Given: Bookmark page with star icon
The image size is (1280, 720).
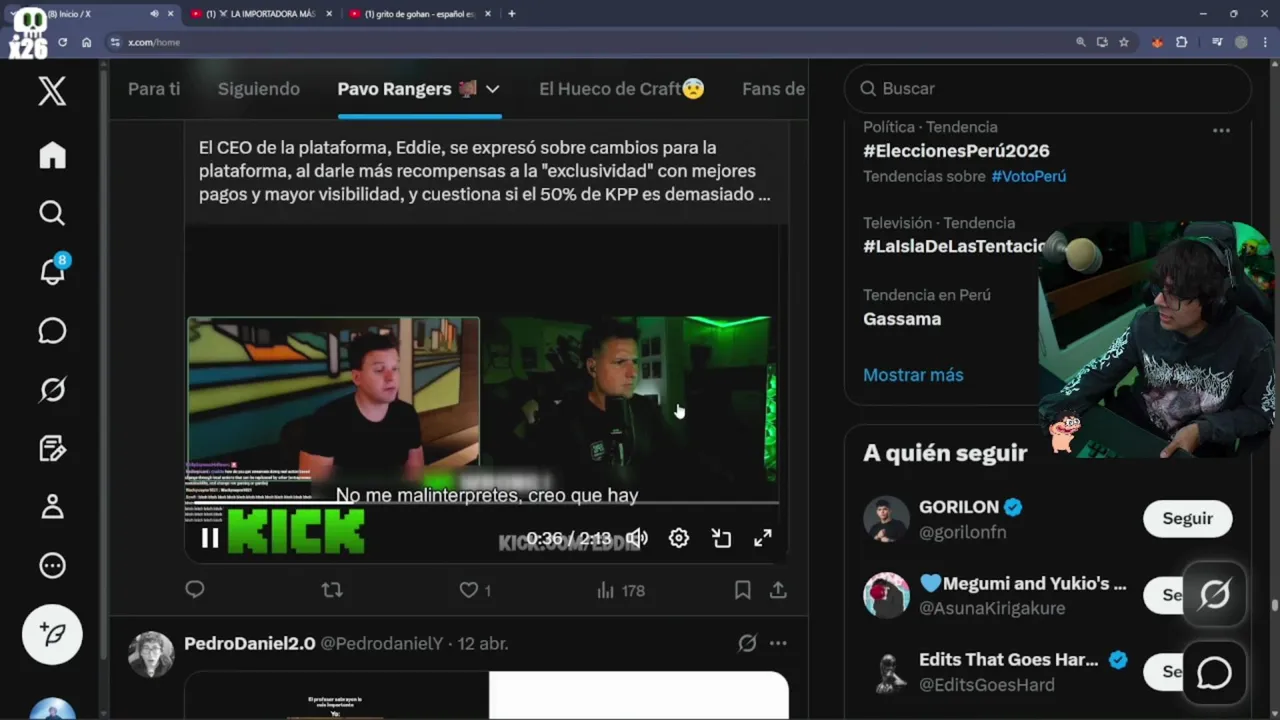Looking at the screenshot, I should click(1124, 42).
